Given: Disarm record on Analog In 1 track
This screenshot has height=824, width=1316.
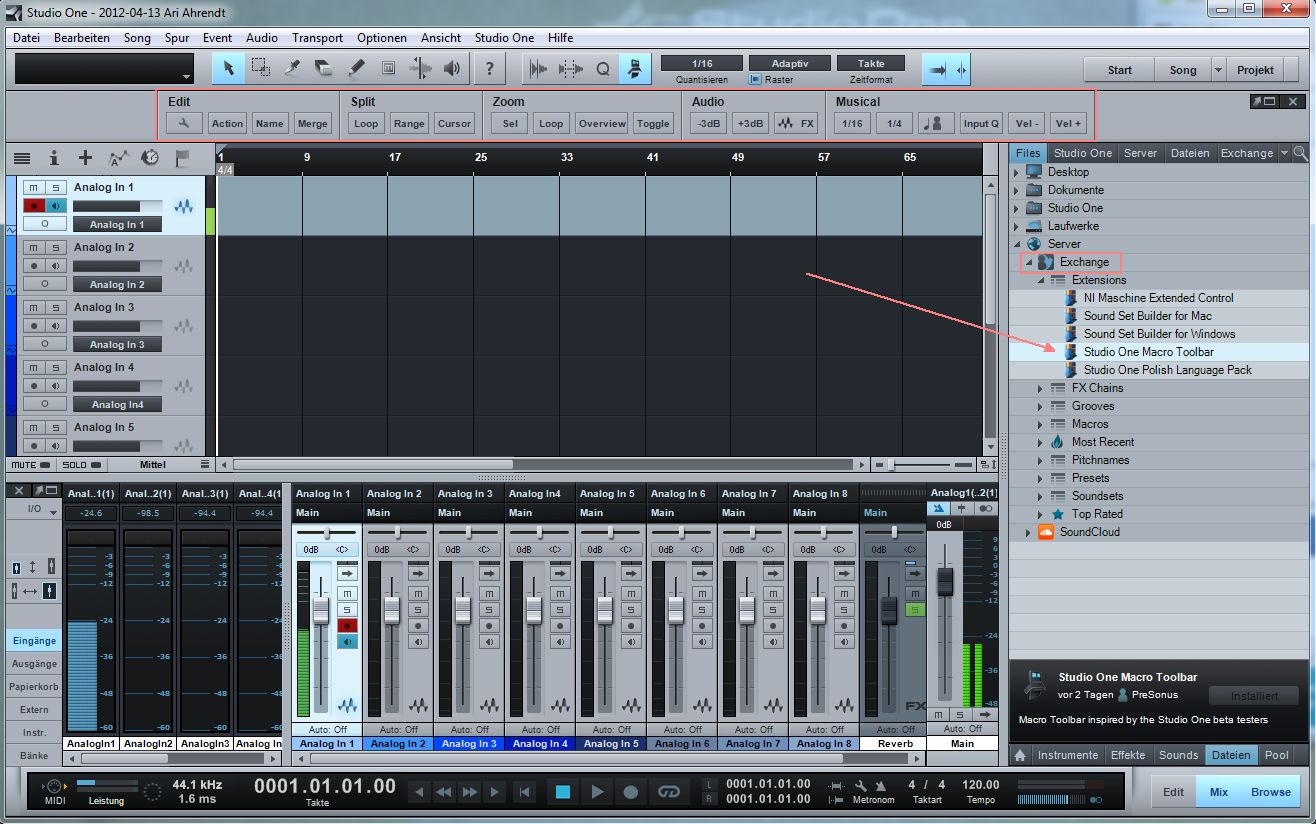Looking at the screenshot, I should (33, 206).
